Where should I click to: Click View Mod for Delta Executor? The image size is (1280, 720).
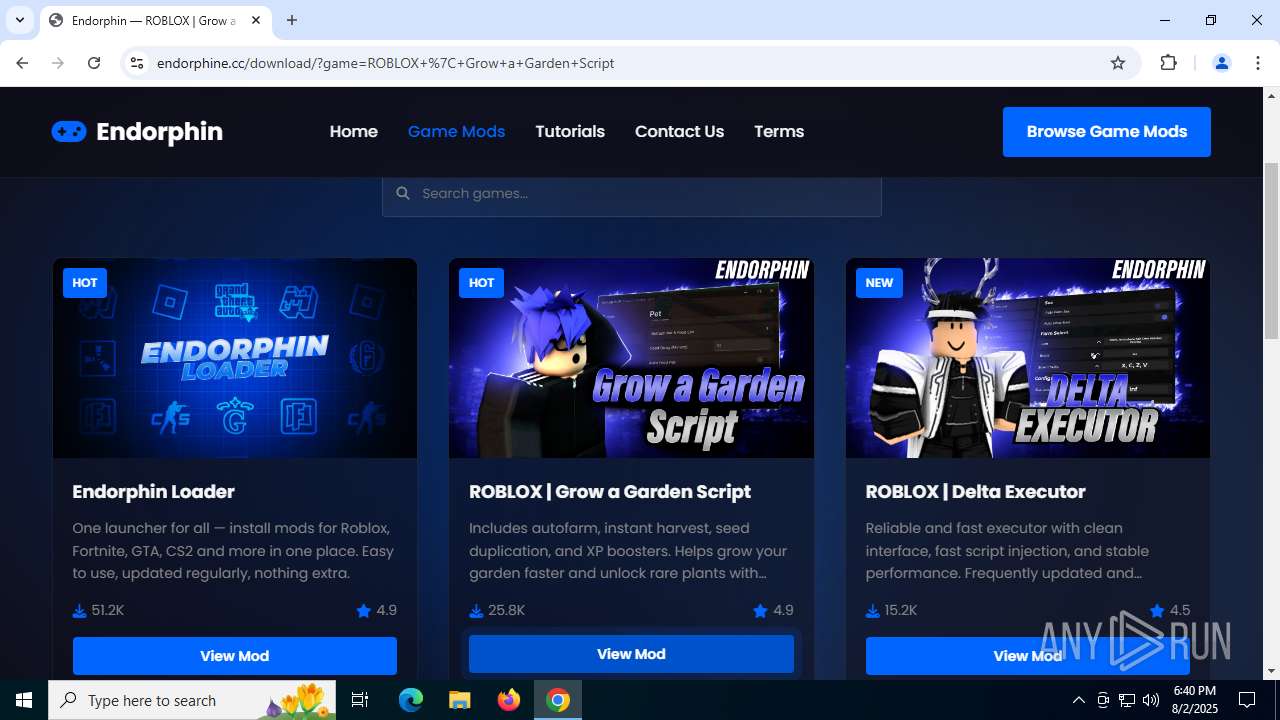[x=1028, y=656]
